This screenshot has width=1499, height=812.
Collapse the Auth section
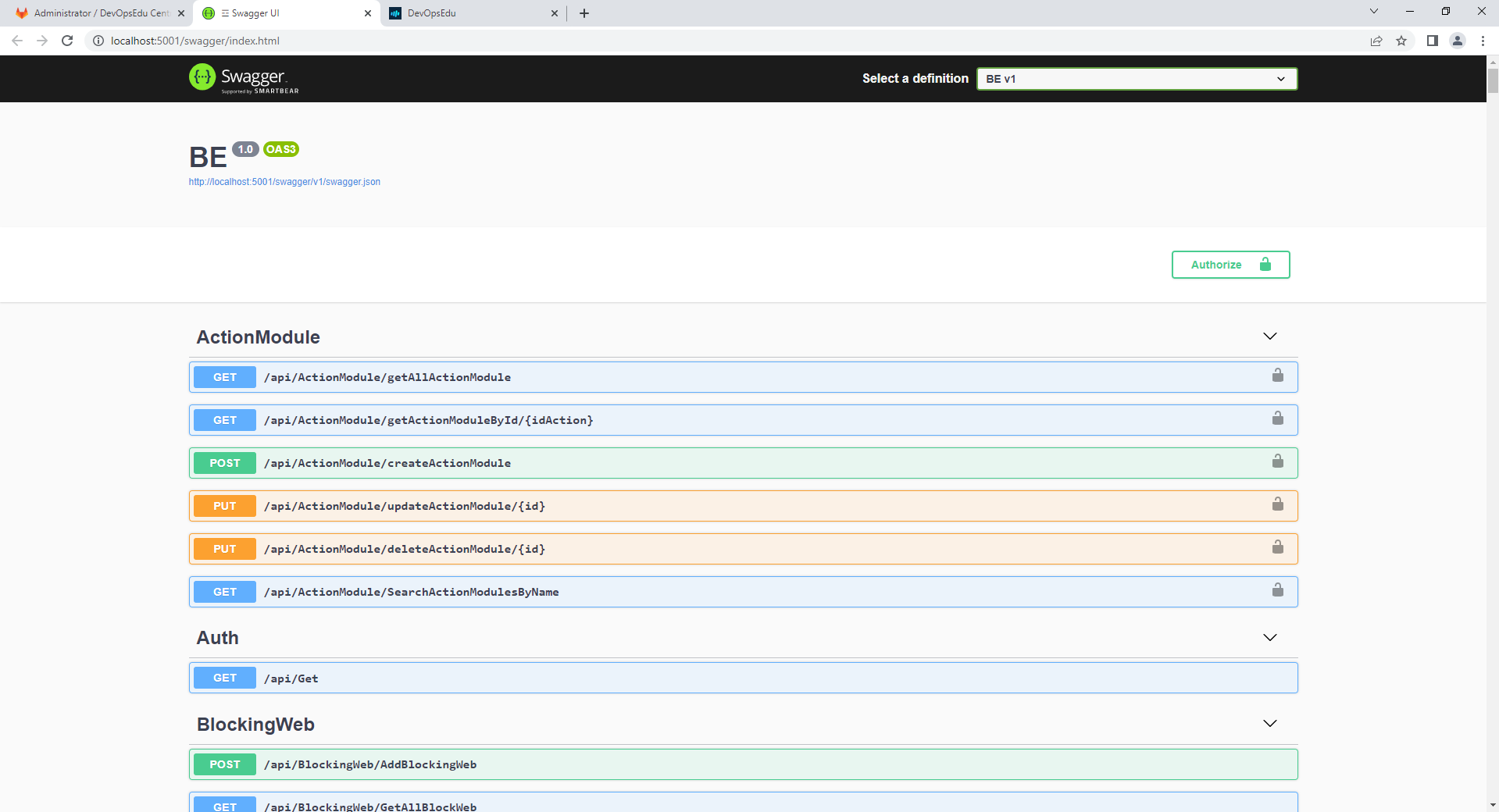pos(1270,637)
